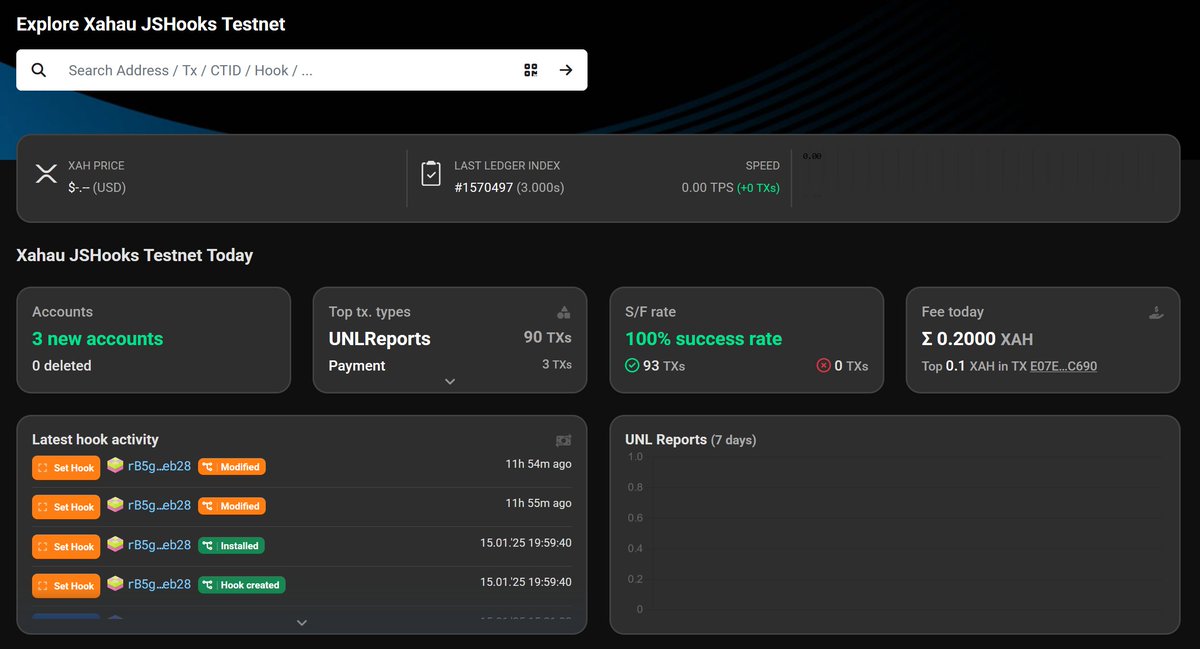
Task: Expand the Top tx. types list chevron
Action: (x=450, y=381)
